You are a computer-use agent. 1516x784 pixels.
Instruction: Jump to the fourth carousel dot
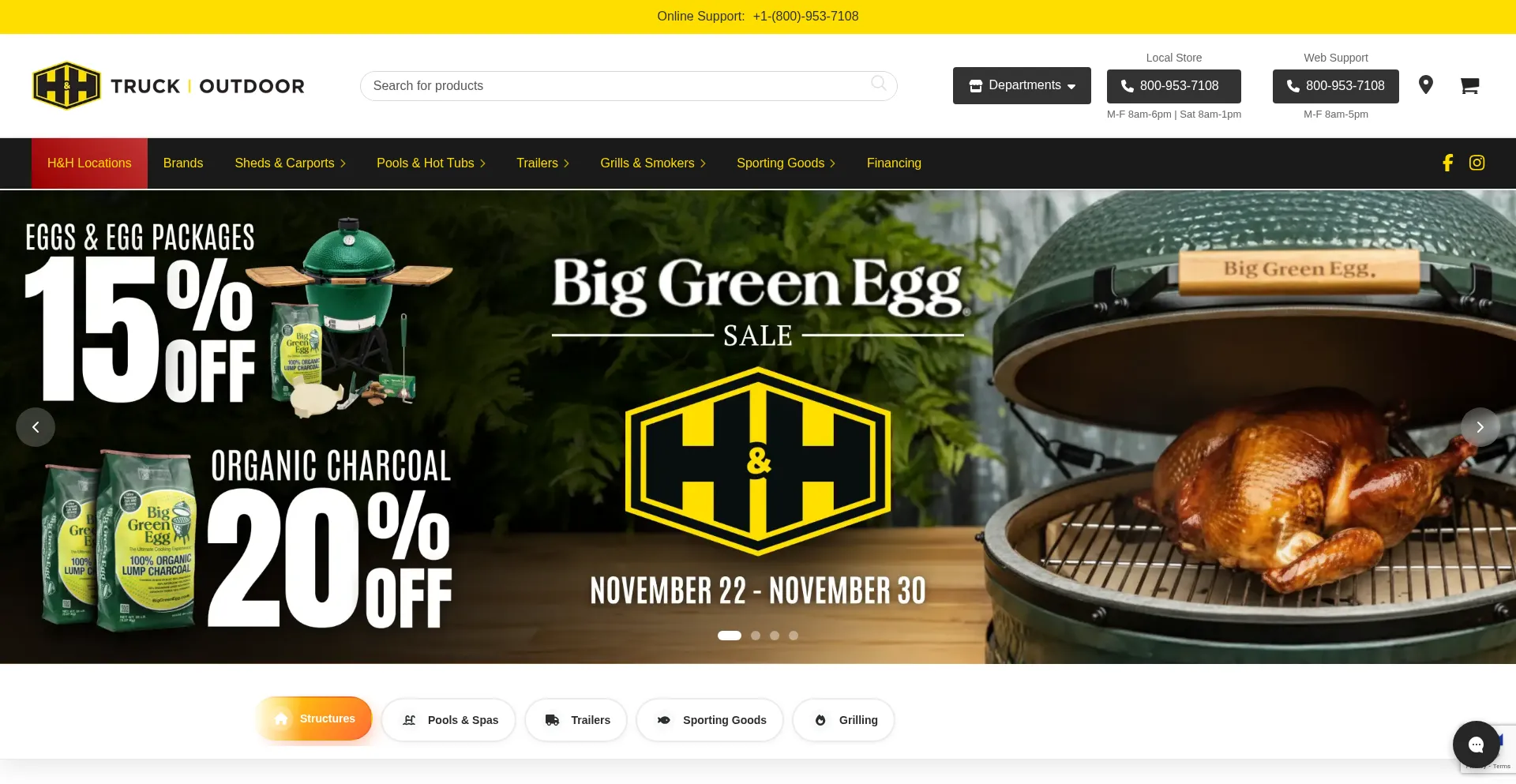pyautogui.click(x=794, y=636)
